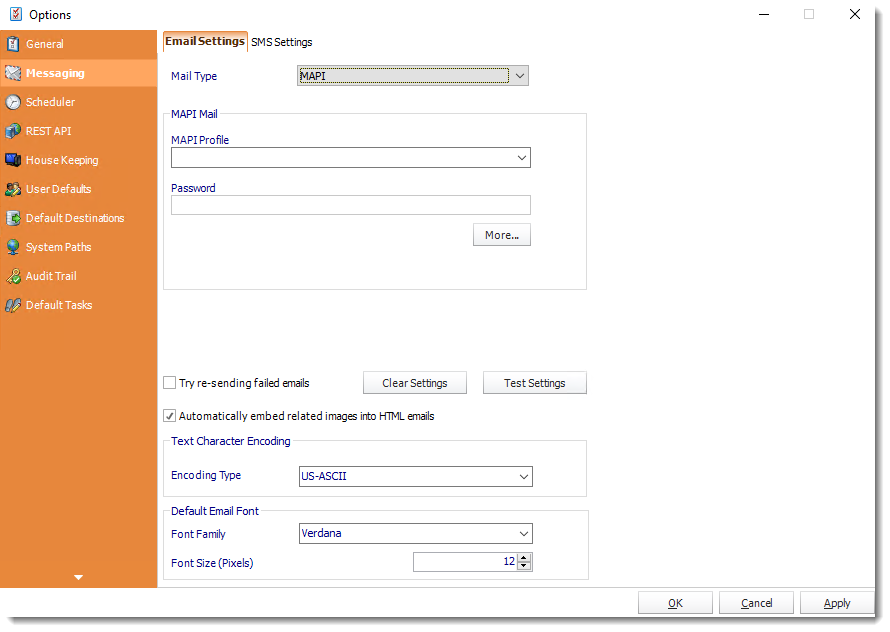Click the REST API icon

[13, 131]
